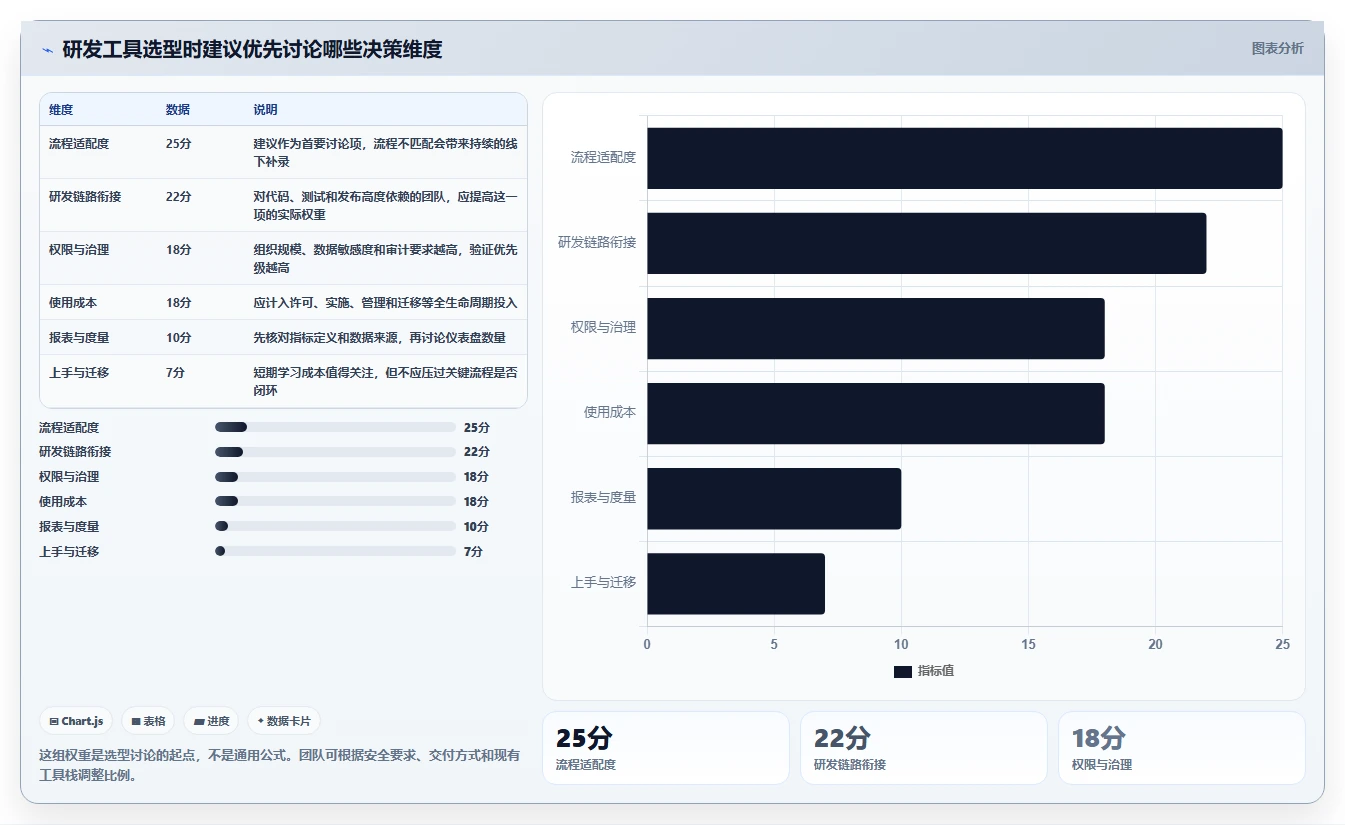The height and width of the screenshot is (825, 1345).
Task: Click the 研发链路衔接 table row name
Action: click(85, 197)
